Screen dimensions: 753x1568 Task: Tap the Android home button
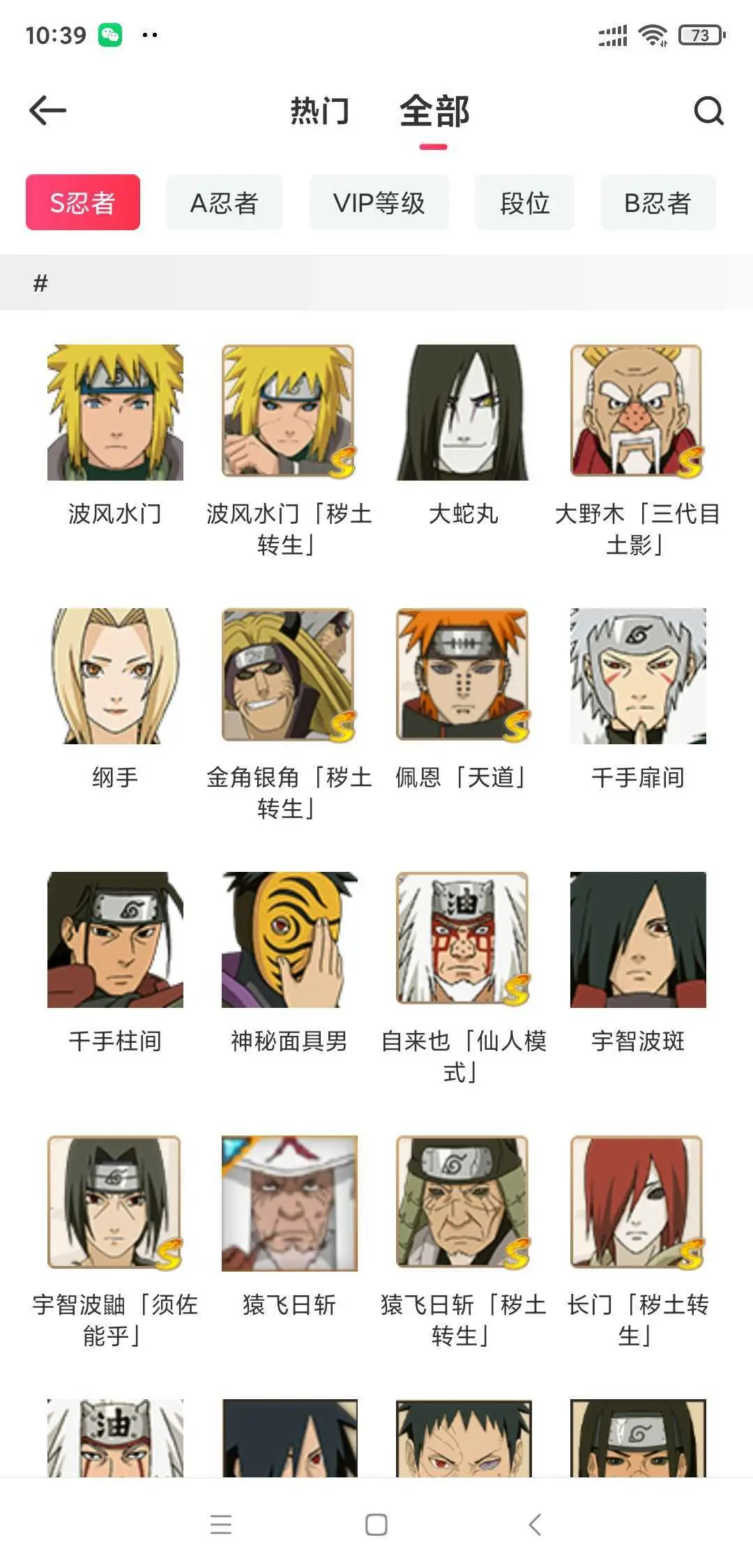[376, 1524]
